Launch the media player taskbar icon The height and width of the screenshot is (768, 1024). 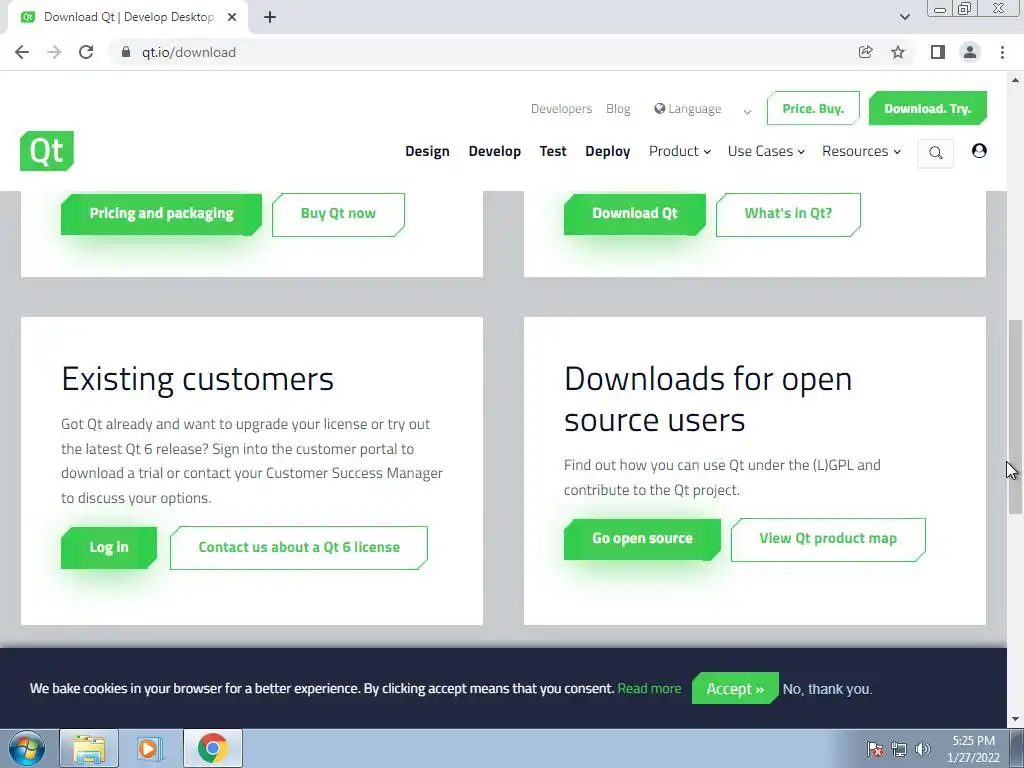point(148,748)
